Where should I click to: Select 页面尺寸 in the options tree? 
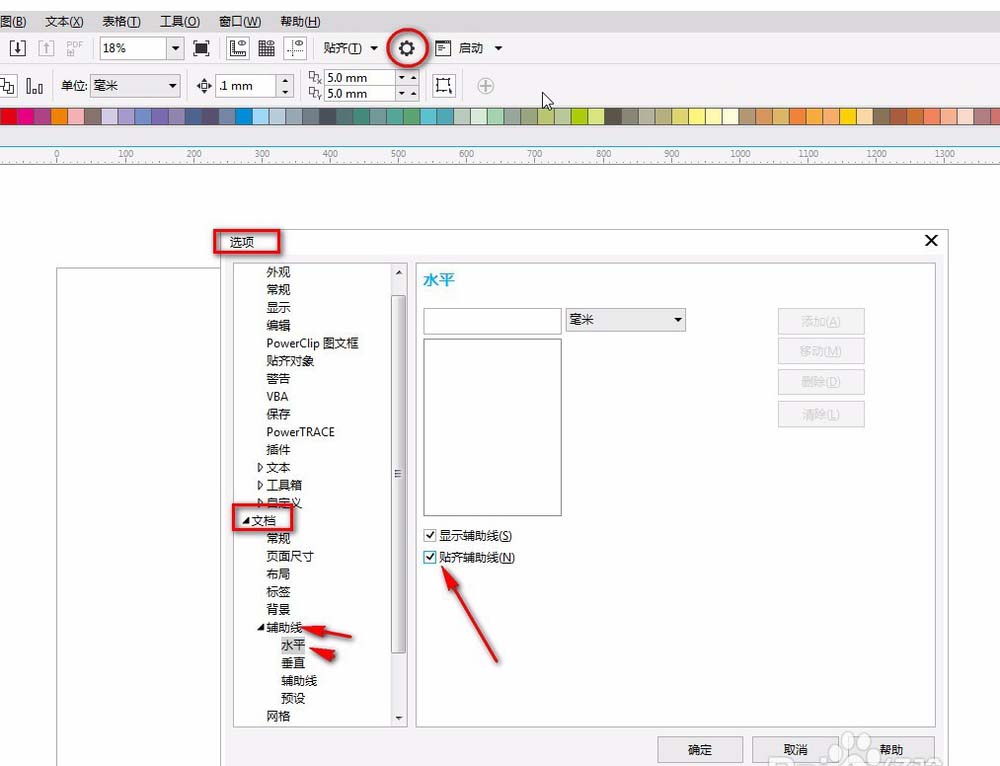click(290, 556)
